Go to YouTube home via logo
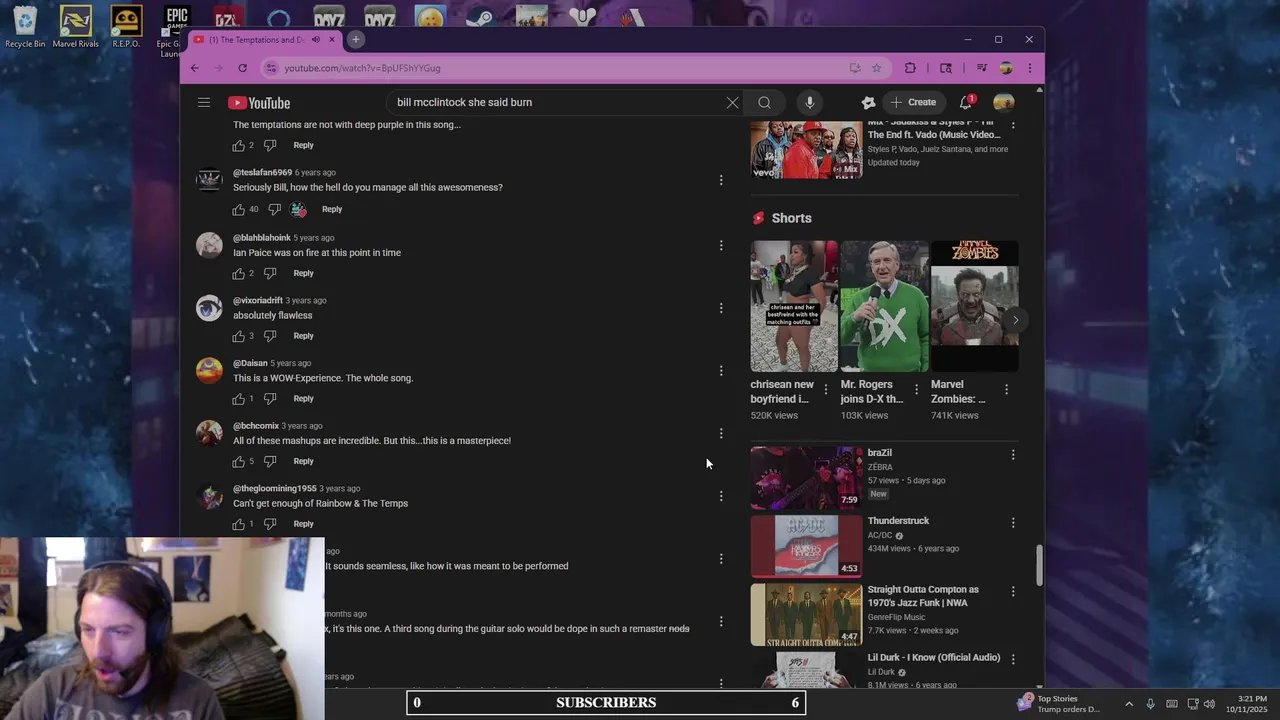 (259, 103)
